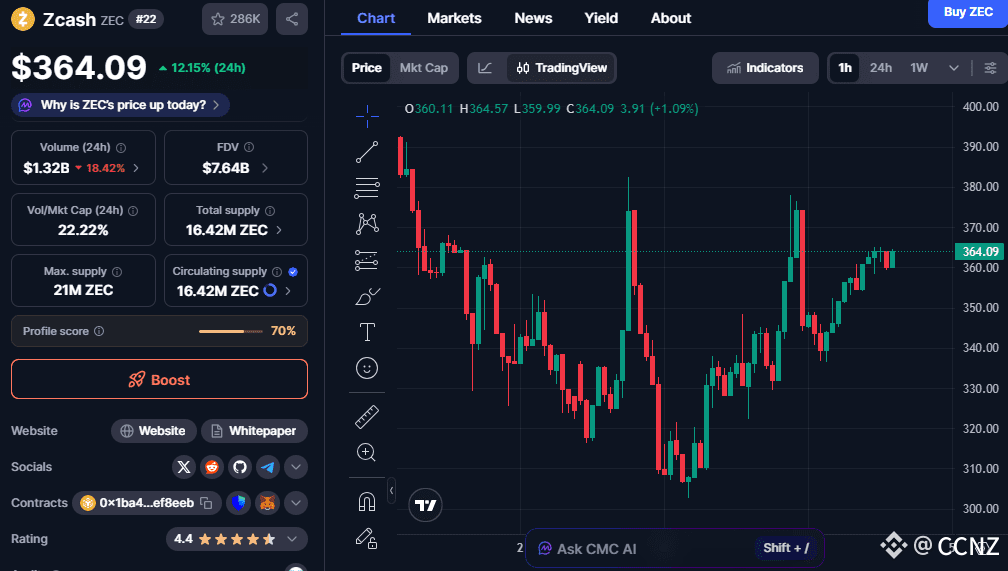The image size is (1008, 571).
Task: Show info tooltip for Profile score
Action: [x=99, y=331]
